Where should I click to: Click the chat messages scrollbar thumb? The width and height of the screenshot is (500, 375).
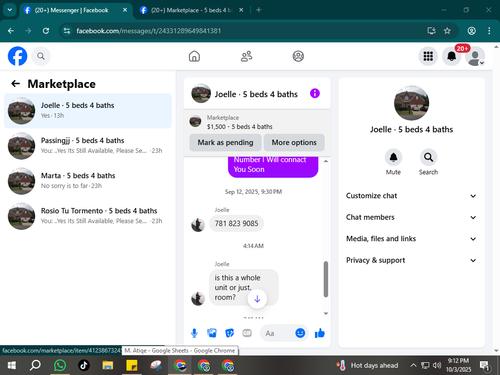326,279
